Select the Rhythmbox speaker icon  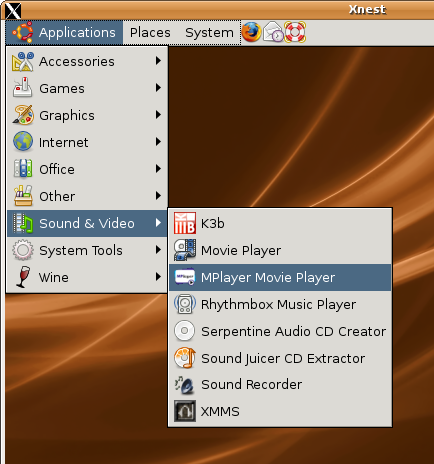tap(185, 304)
